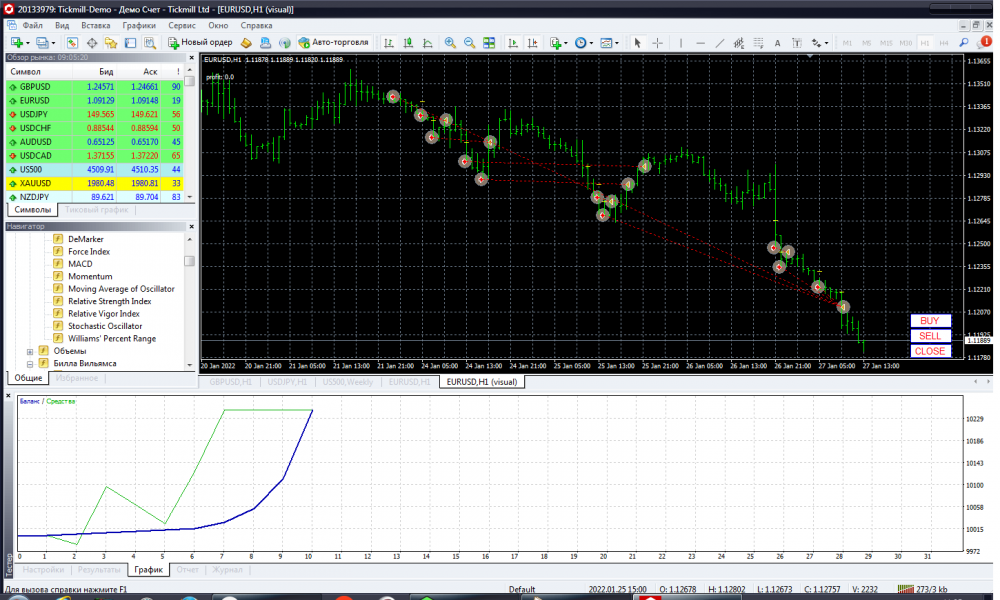The width and height of the screenshot is (1000, 600).
Task: Collapse the Билла Вильямса folder
Action: (x=30, y=364)
